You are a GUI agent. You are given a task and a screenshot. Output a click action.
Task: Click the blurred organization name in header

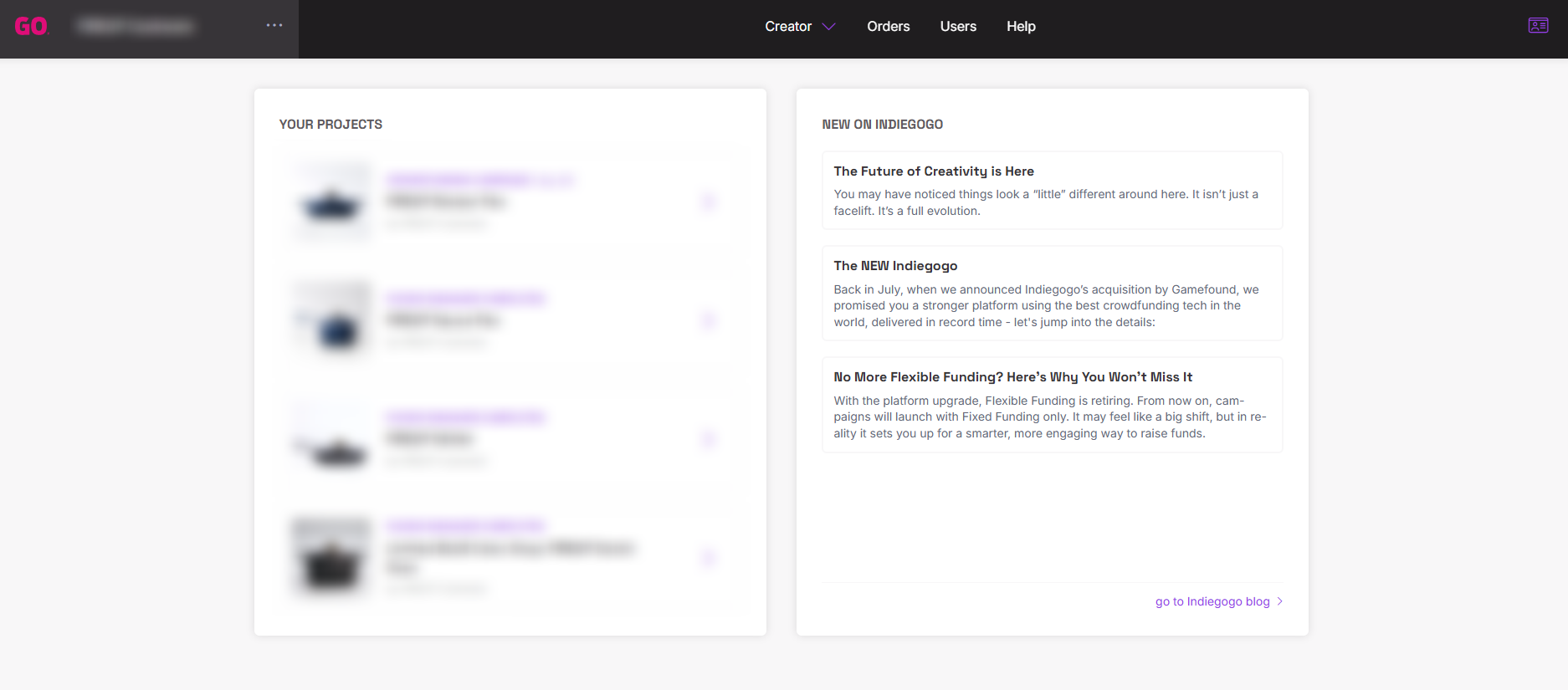coord(136,27)
